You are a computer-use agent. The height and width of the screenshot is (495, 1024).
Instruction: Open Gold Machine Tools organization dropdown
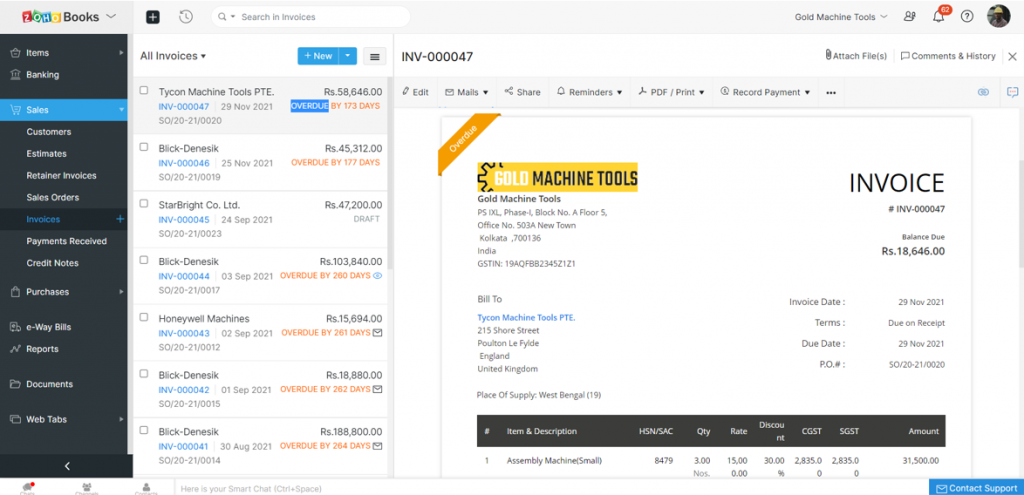[841, 17]
